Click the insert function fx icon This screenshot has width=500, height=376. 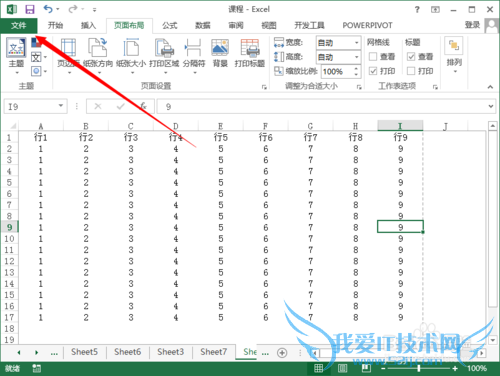click(143, 106)
